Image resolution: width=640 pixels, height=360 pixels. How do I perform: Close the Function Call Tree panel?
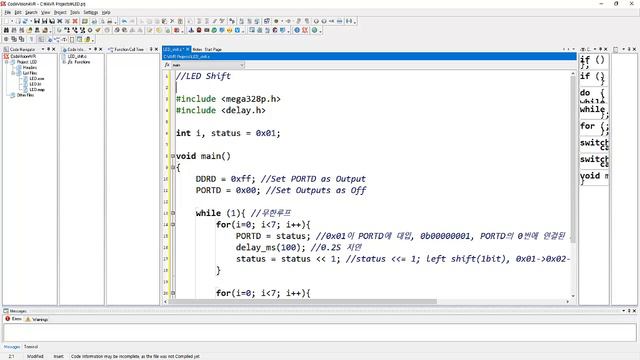tap(156, 49)
